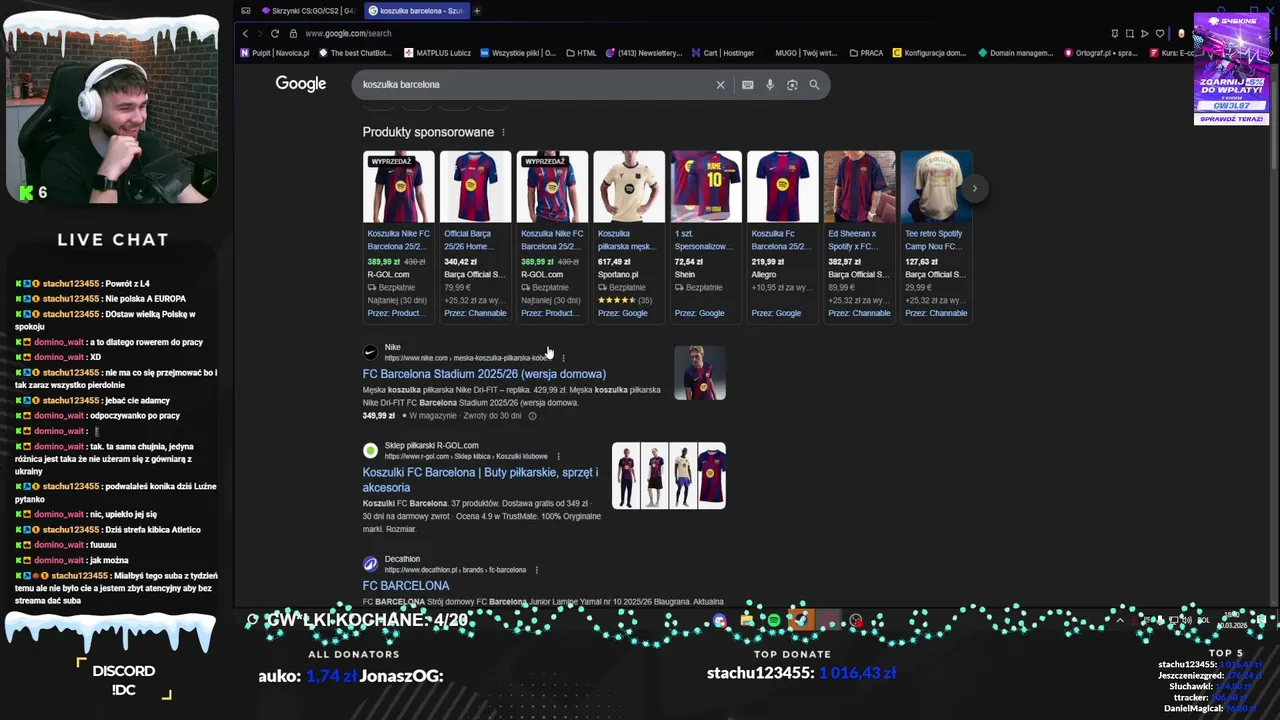
Task: Reload the Google results page
Action: [275, 33]
